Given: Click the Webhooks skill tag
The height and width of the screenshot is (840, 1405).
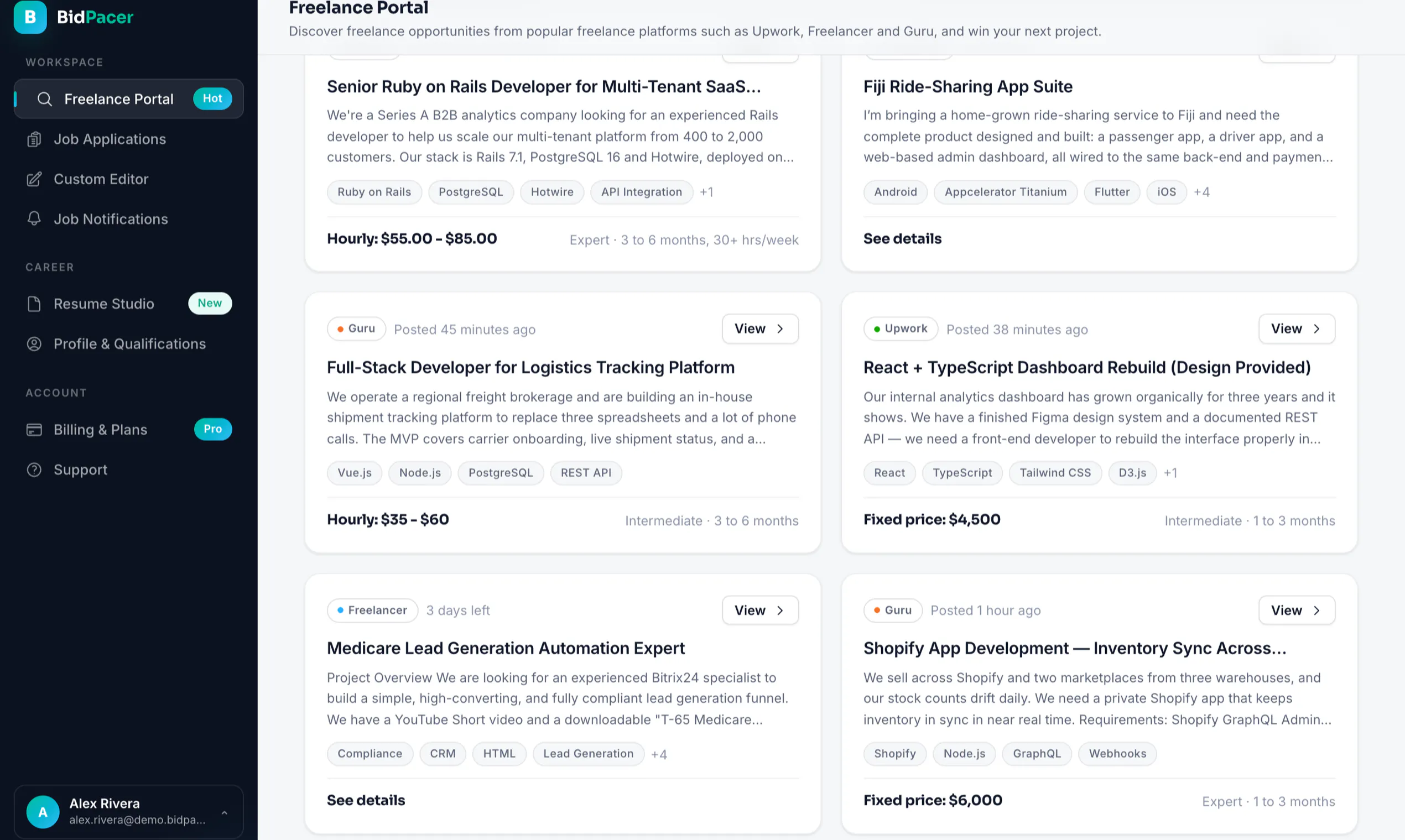Looking at the screenshot, I should point(1117,754).
